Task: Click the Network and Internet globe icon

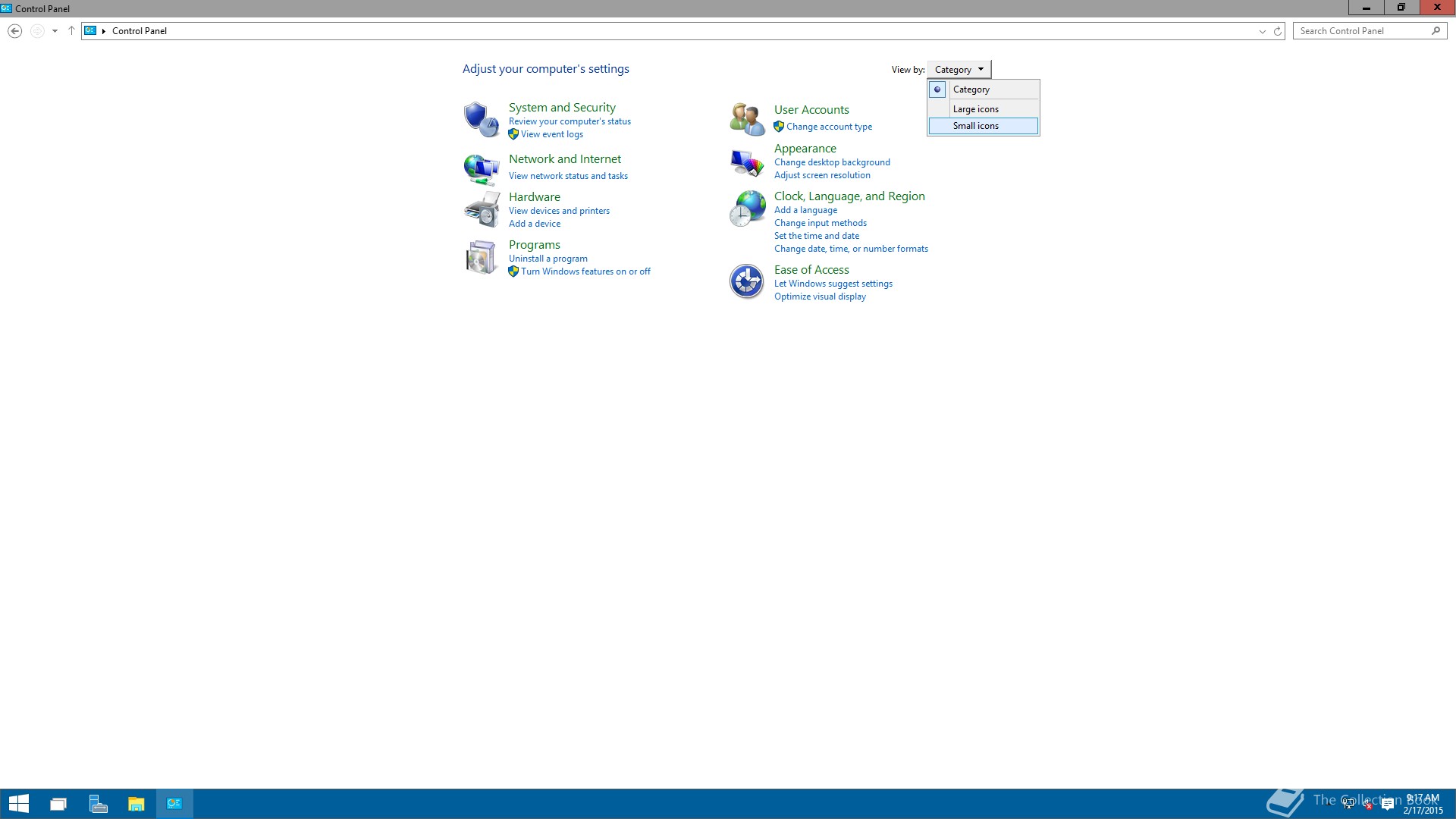Action: pos(481,168)
